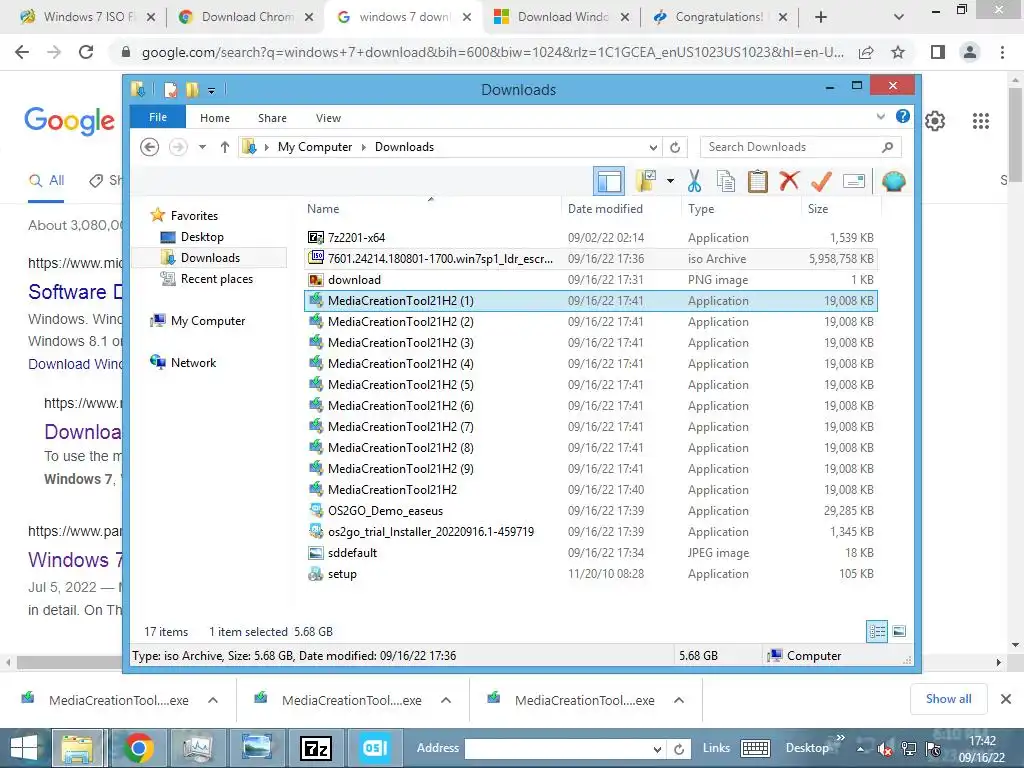Toggle the navigation pane layout icon
1024x768 pixels.
click(x=609, y=181)
